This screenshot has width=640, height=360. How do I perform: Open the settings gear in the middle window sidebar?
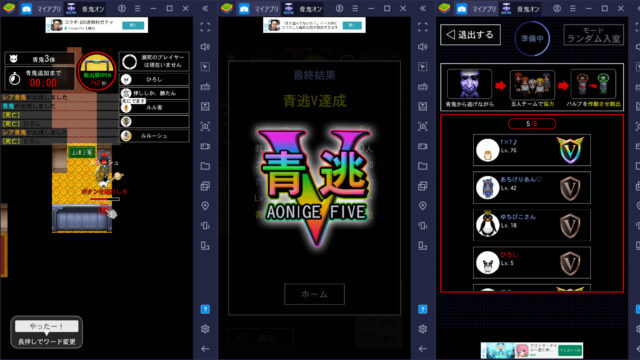(x=423, y=329)
